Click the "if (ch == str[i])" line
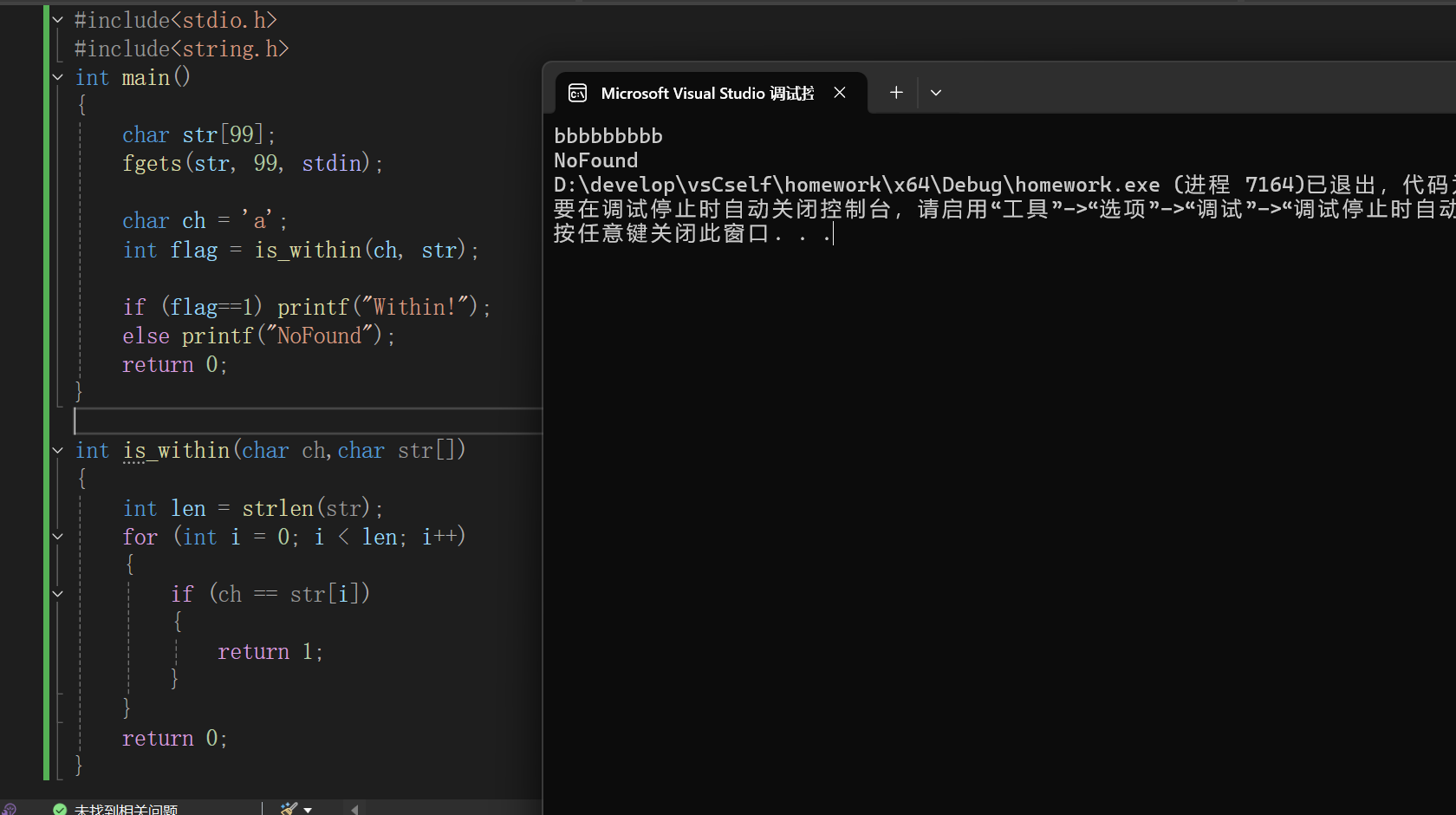The width and height of the screenshot is (1456, 815). (x=270, y=594)
